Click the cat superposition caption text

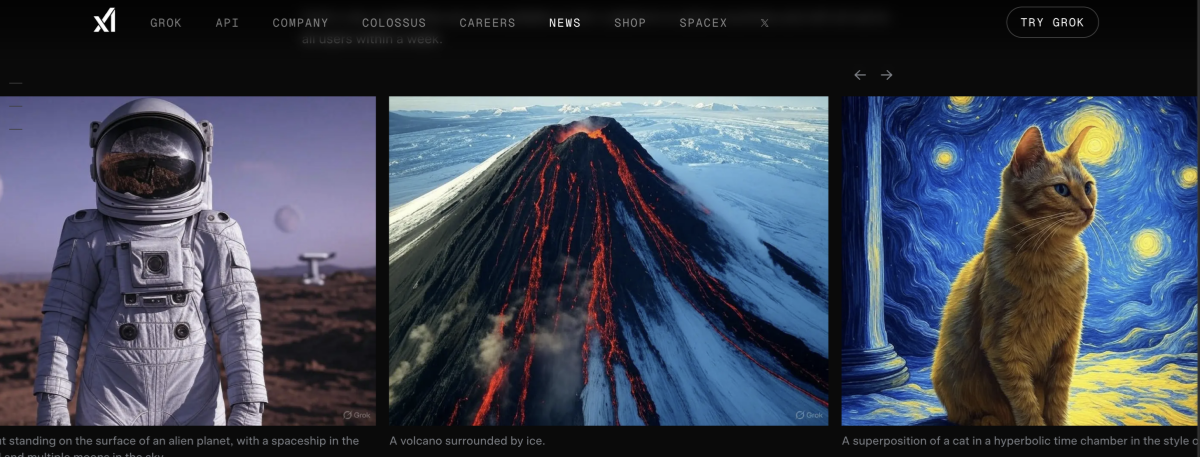(1020, 440)
